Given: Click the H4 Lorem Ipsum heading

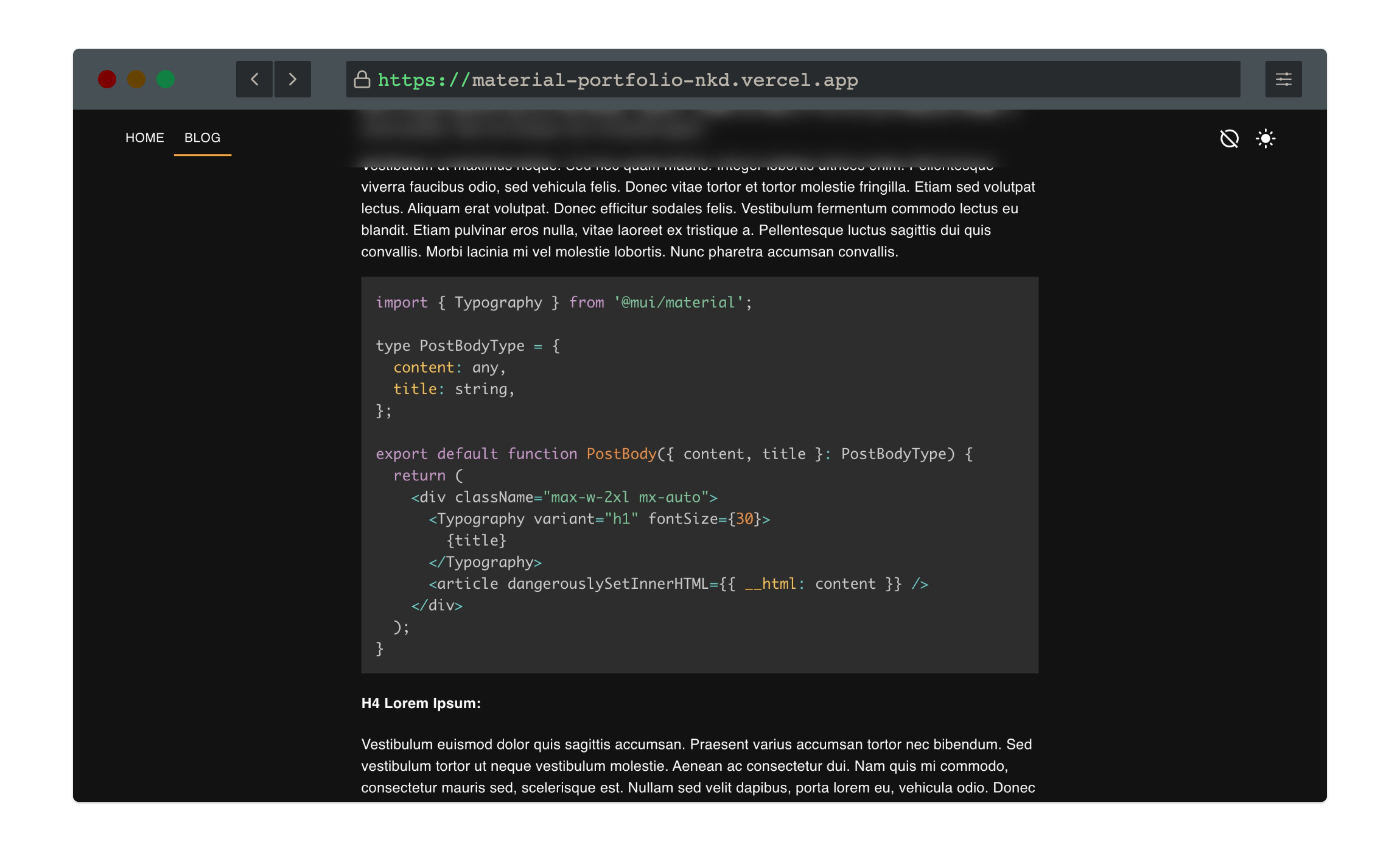Looking at the screenshot, I should click(421, 703).
